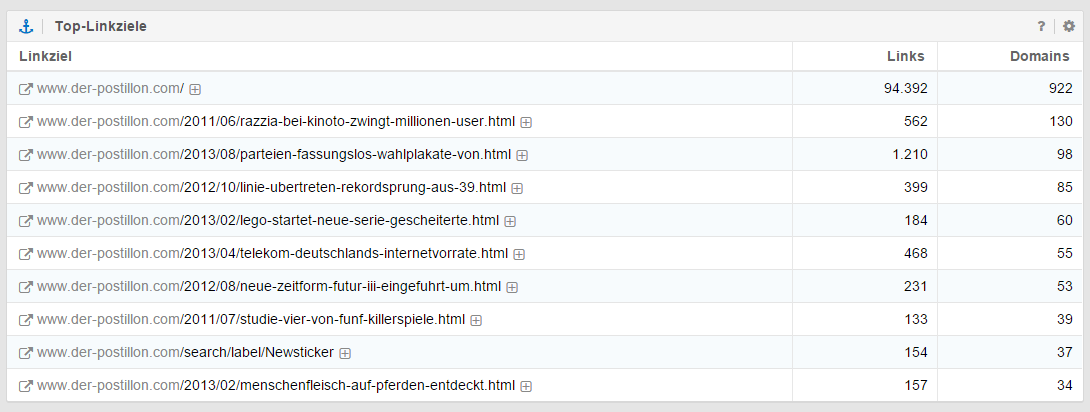The height and width of the screenshot is (412, 1090).
Task: Expand the studie-vier-von-funf-killerspiele row plus box
Action: click(x=476, y=320)
